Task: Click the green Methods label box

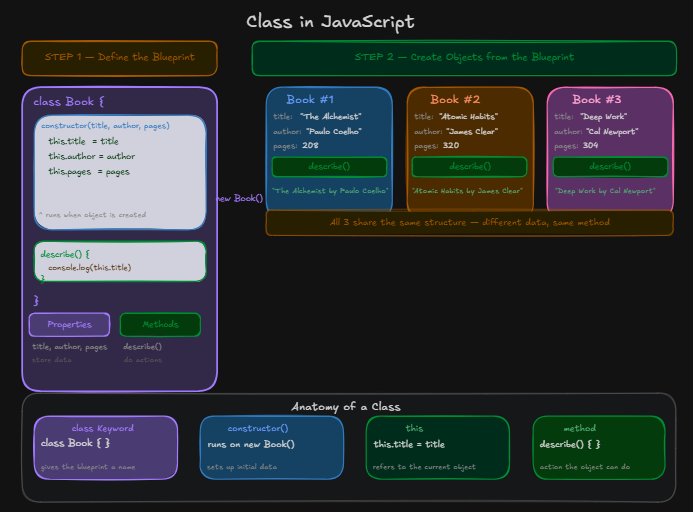Action: [x=160, y=325]
